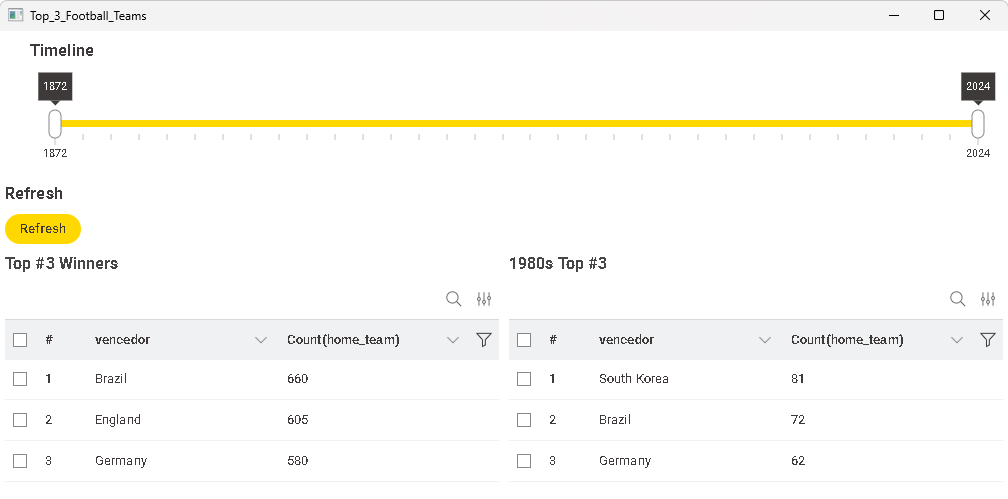Click the app icon in title bar
The image size is (1008, 499).
click(15, 15)
